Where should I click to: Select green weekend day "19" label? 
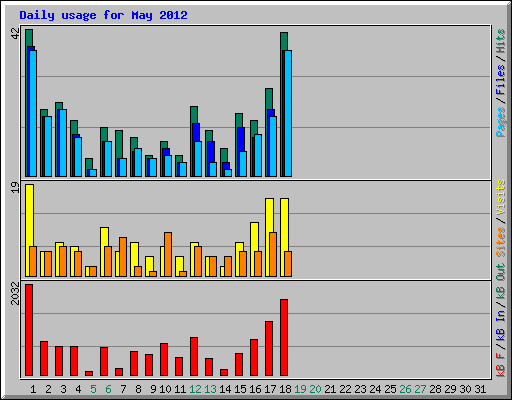(300, 389)
